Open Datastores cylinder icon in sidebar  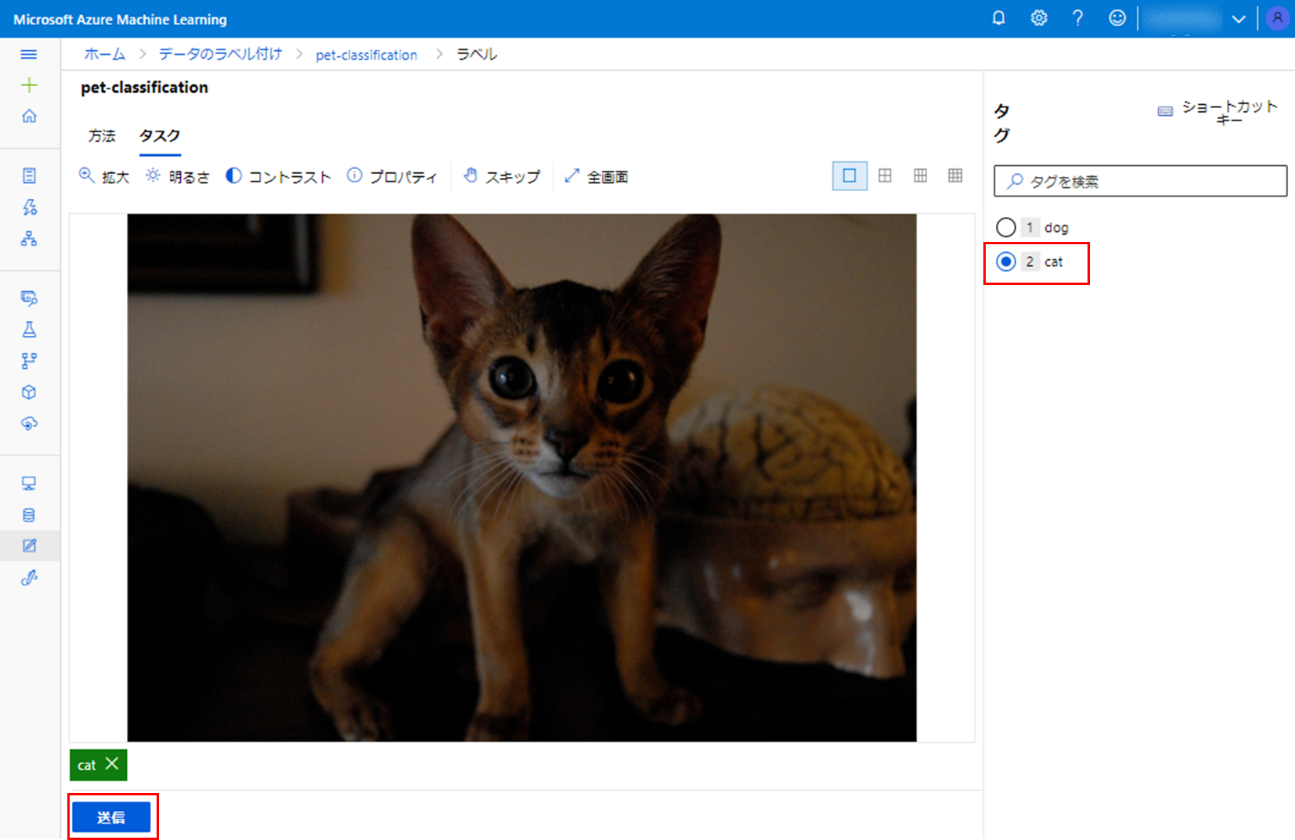coord(29,515)
